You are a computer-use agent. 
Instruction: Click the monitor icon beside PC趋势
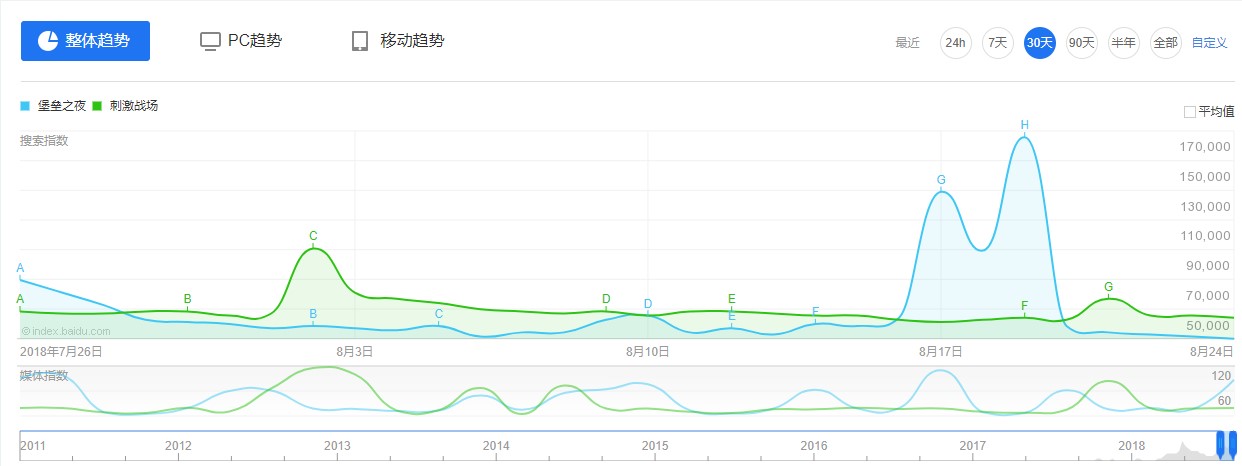(x=210, y=41)
